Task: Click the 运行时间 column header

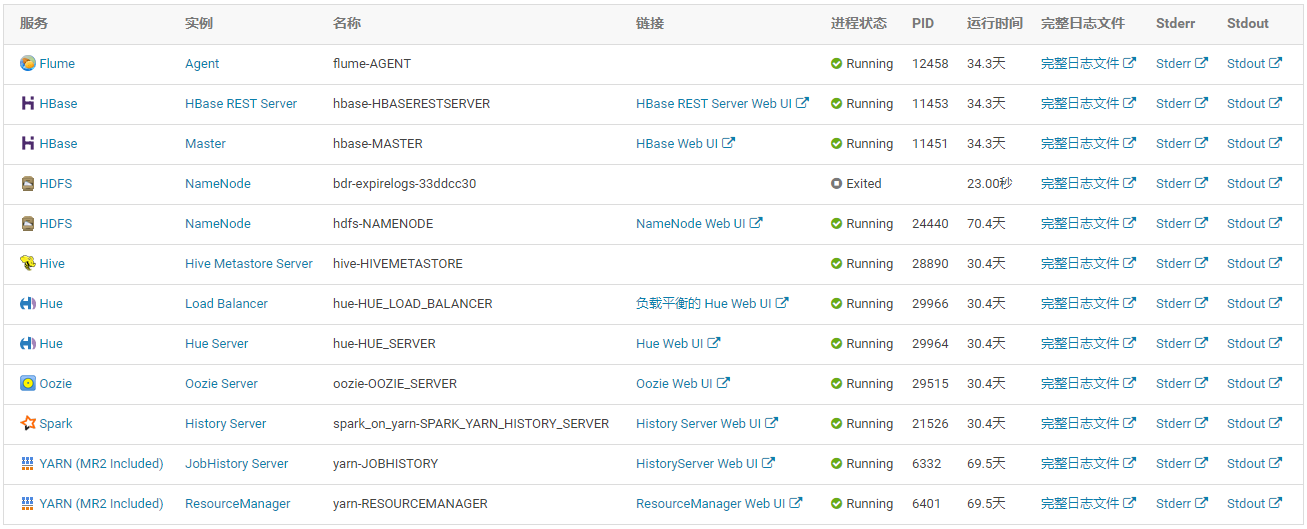Action: (995, 23)
